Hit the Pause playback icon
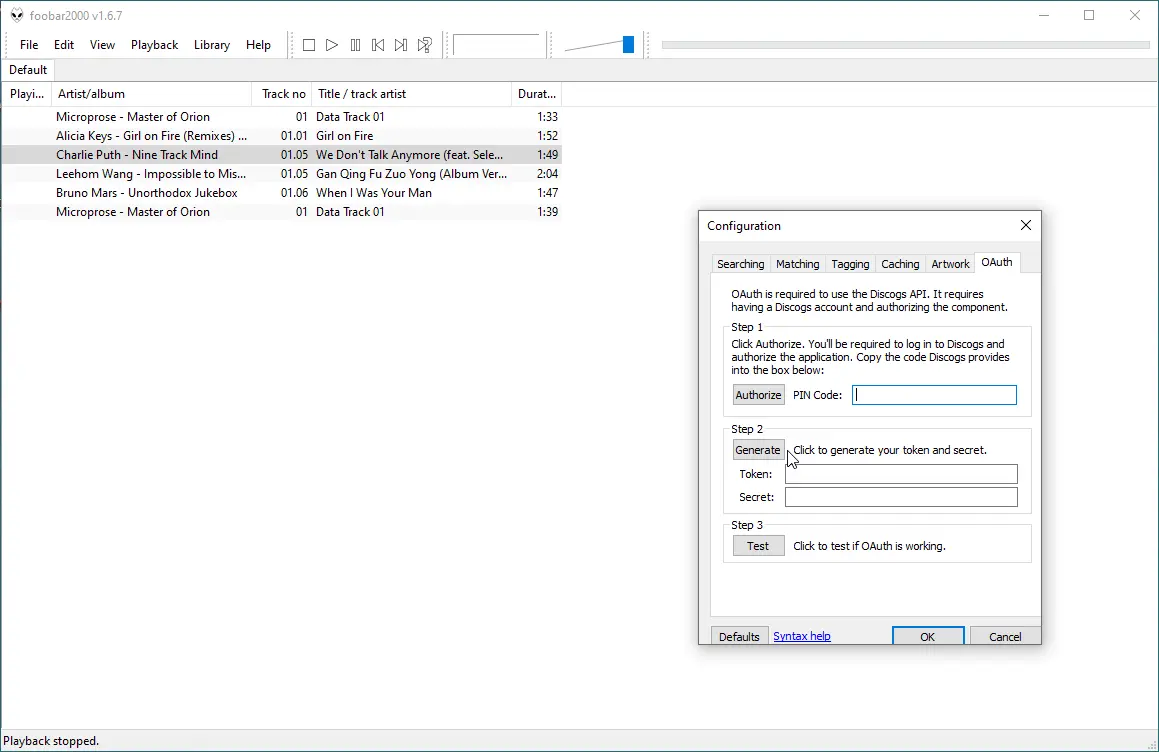Screen dimensions: 1159x752 pyautogui.click(x=355, y=45)
